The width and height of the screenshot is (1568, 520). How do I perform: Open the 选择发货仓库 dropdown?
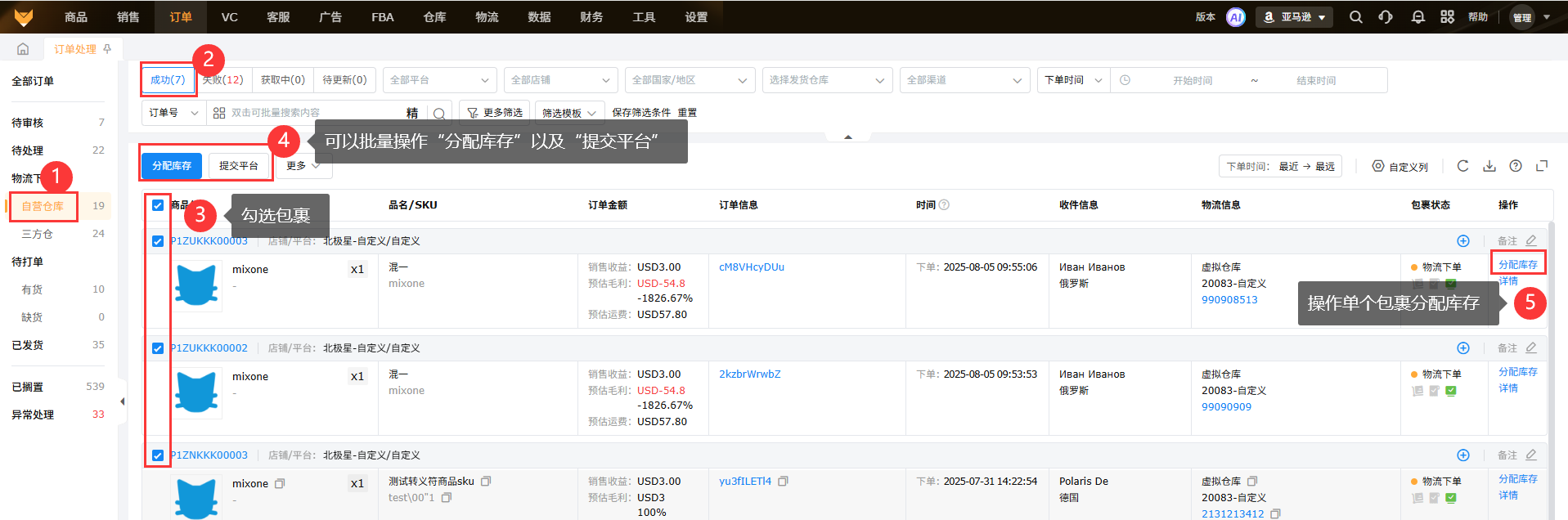827,80
